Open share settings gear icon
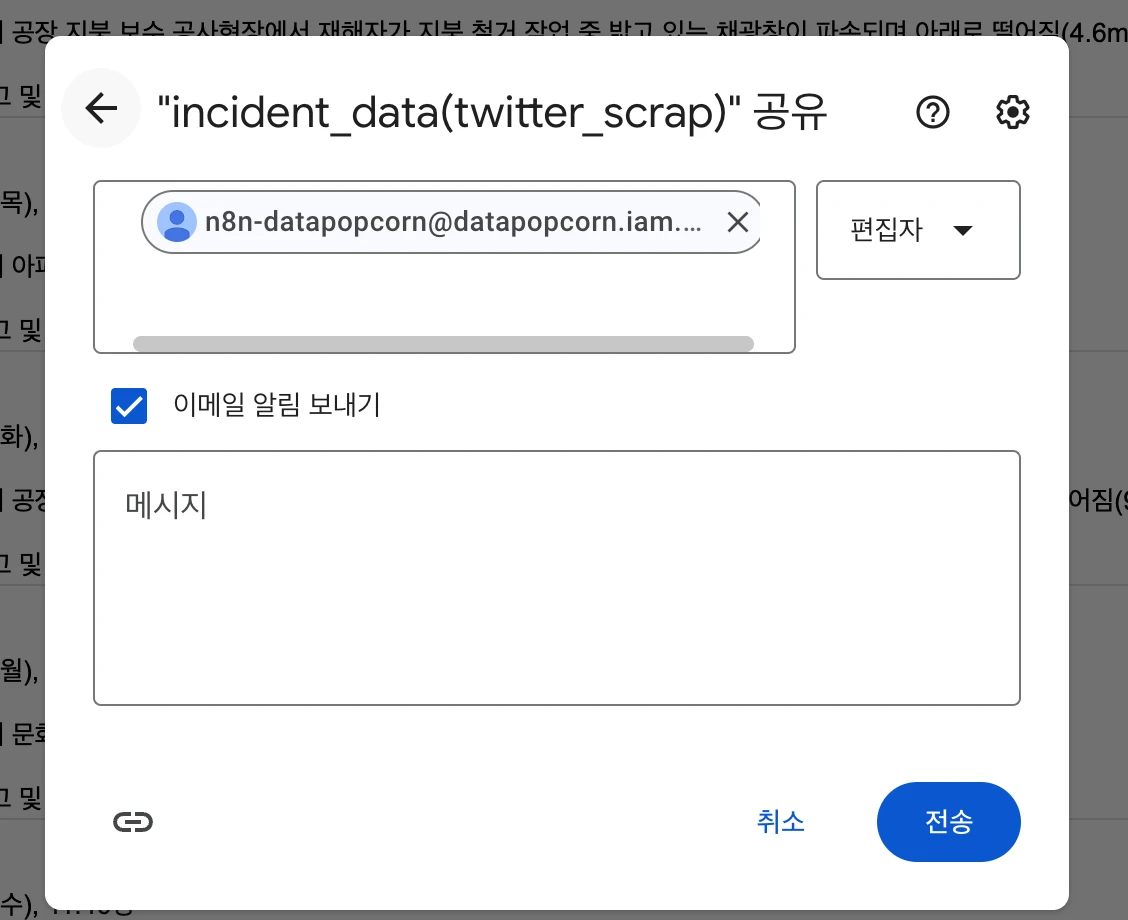Screen dimensions: 1128x920 coord(1012,112)
